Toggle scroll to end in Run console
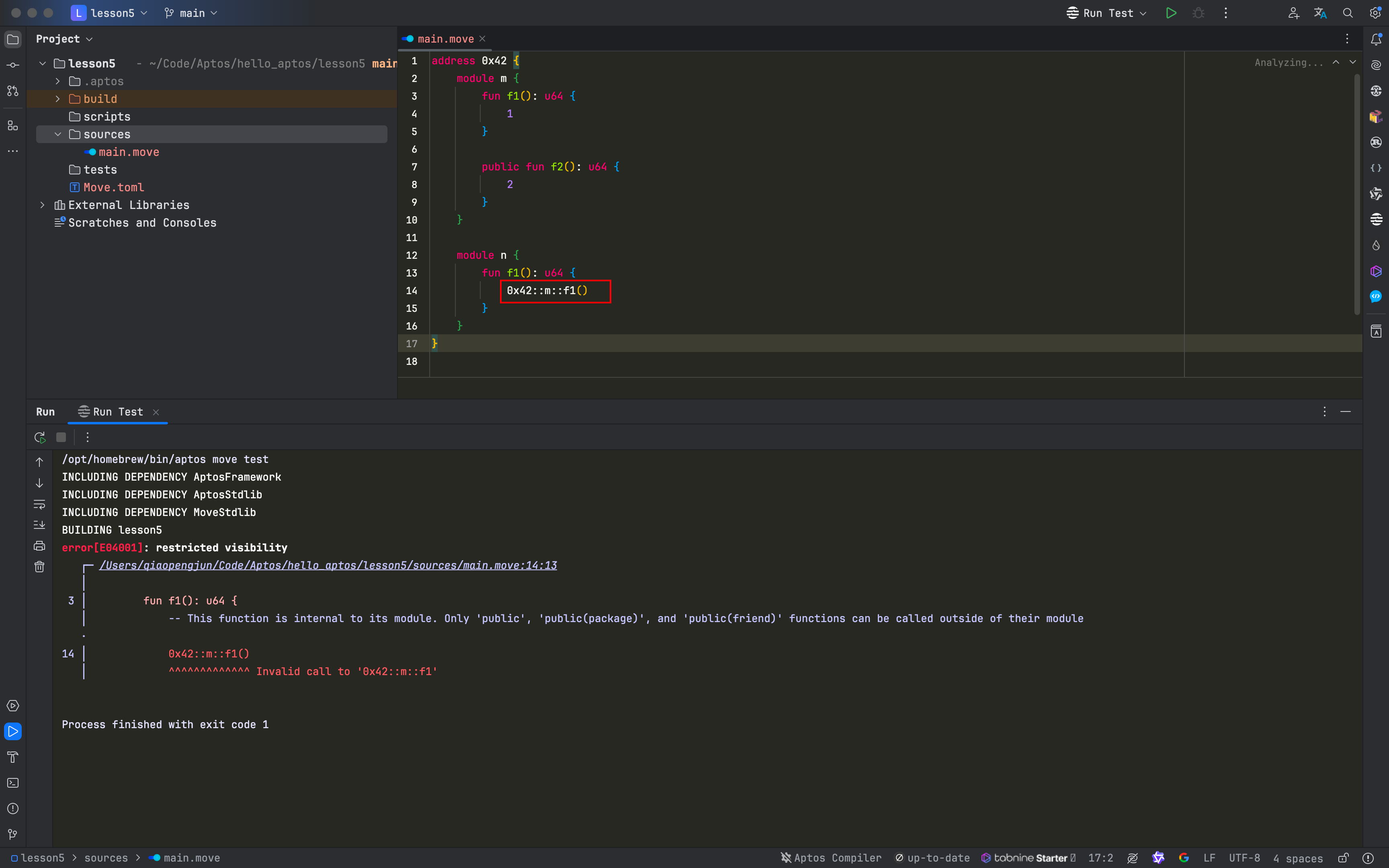This screenshot has height=868, width=1389. tap(39, 525)
